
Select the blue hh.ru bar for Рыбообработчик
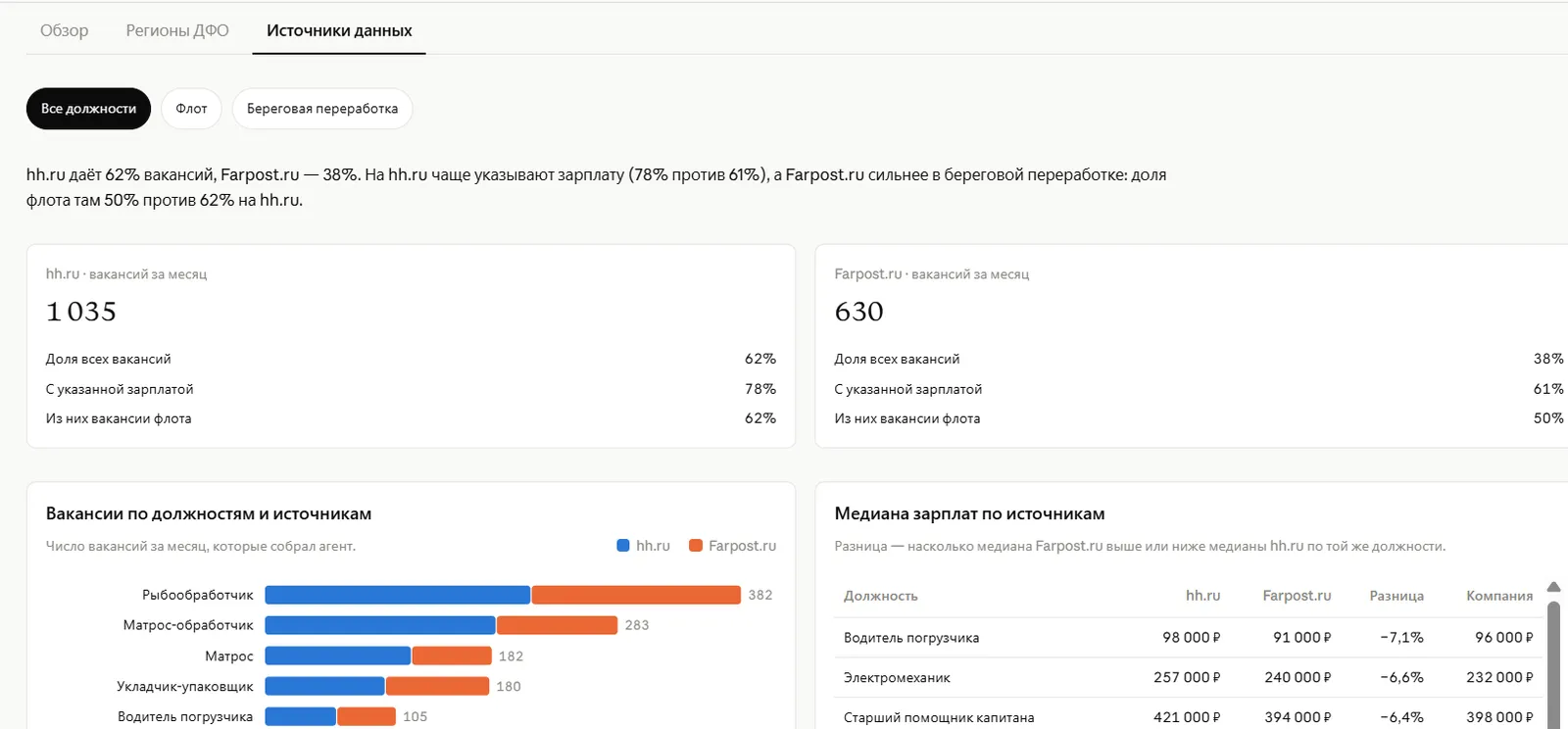coord(398,595)
